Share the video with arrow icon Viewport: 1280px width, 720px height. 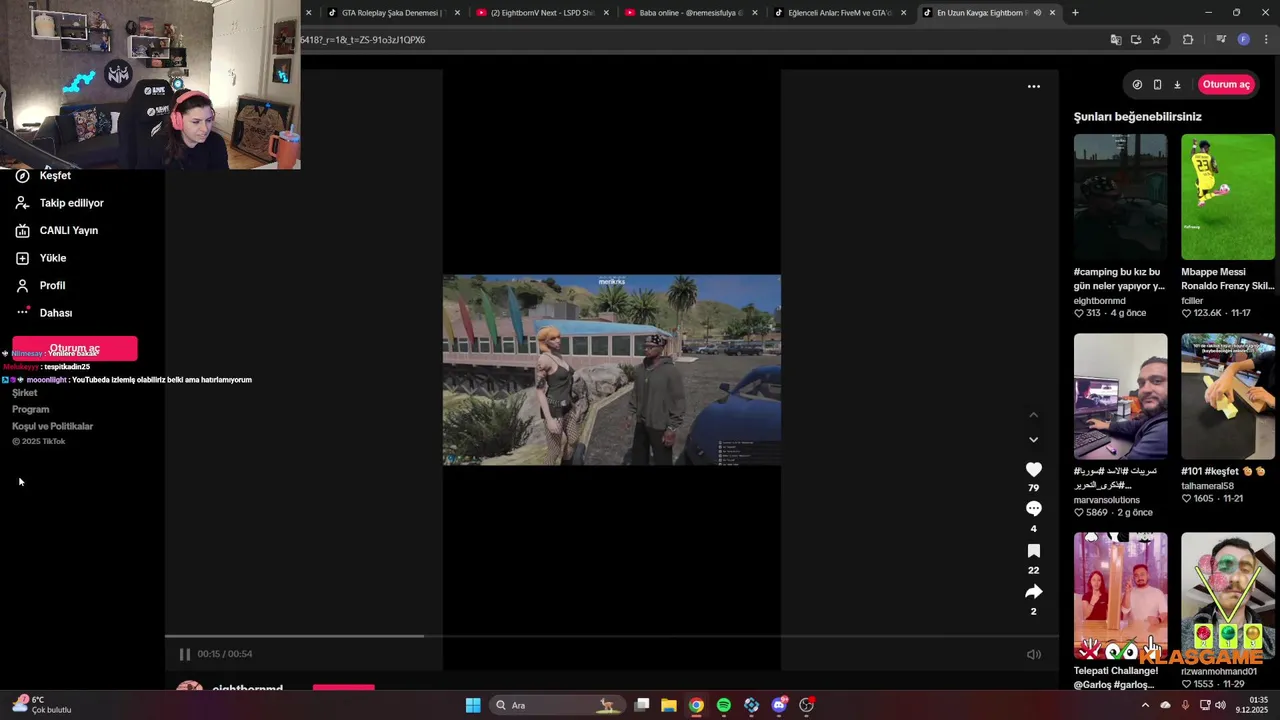(1034, 592)
